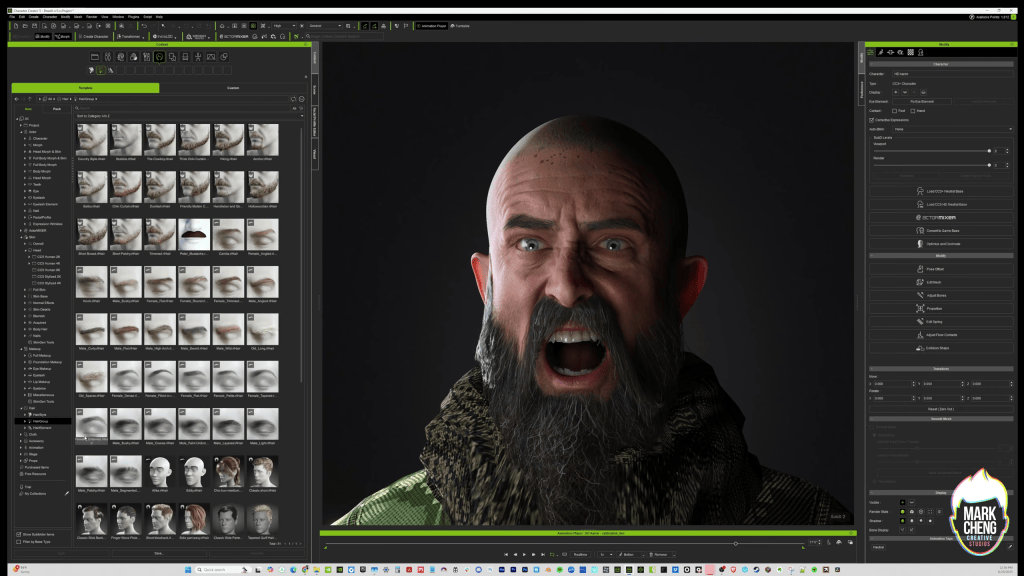Adjust the SubD Viewport slider handle
Image resolution: width=1024 pixels, height=576 pixels.
click(x=989, y=151)
